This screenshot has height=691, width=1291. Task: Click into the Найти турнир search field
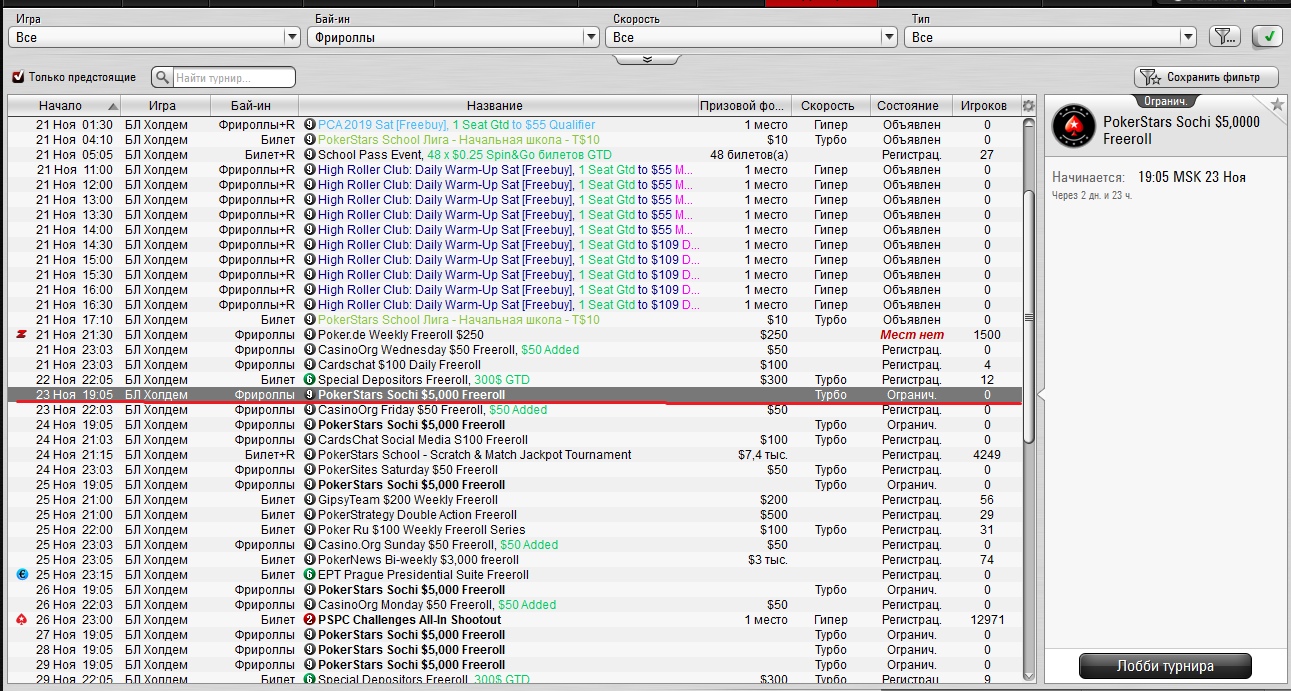(234, 77)
